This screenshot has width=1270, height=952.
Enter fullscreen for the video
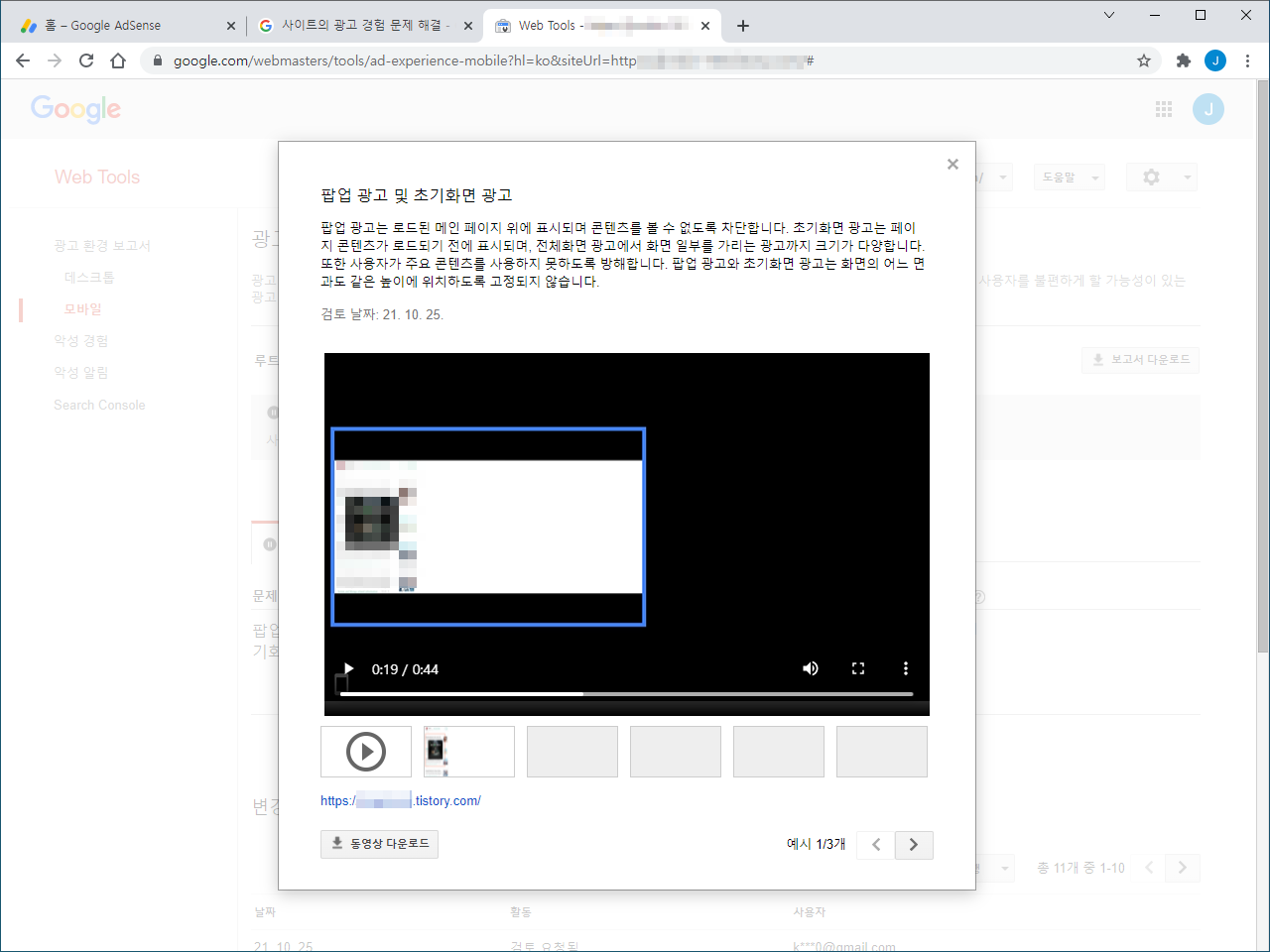coord(858,668)
